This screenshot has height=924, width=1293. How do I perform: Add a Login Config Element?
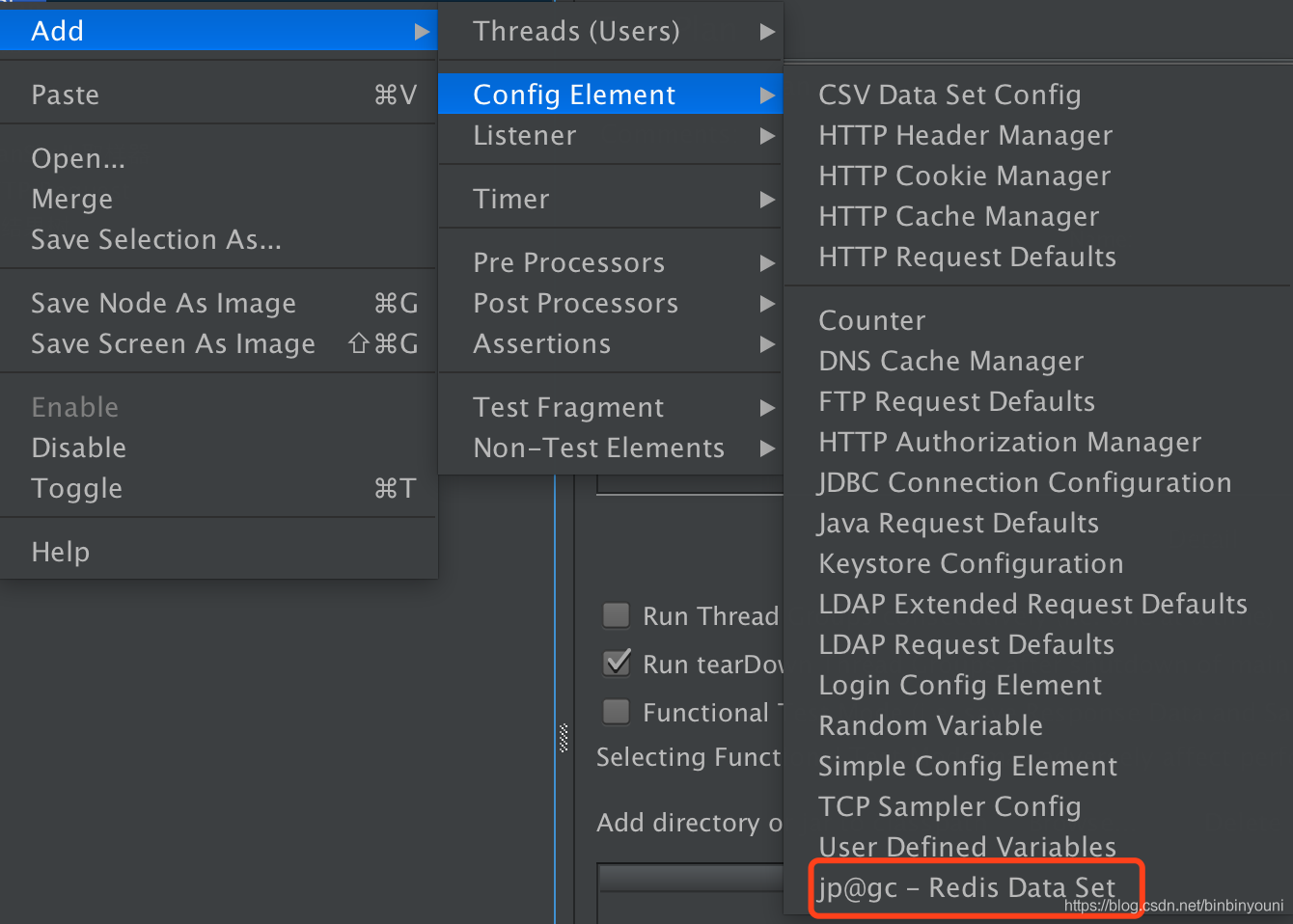1038,685
